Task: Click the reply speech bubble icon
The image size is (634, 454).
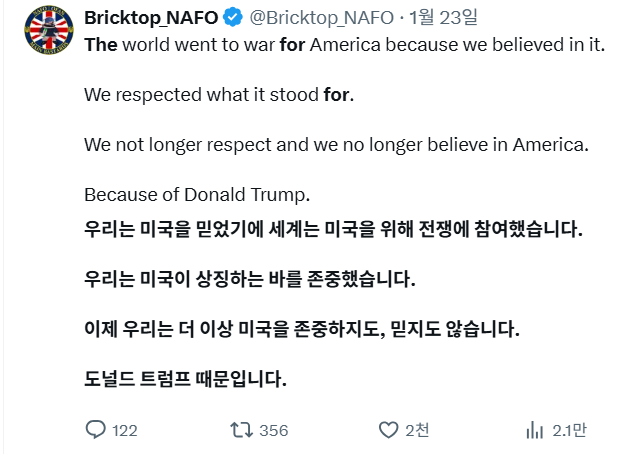Action: (x=96, y=430)
